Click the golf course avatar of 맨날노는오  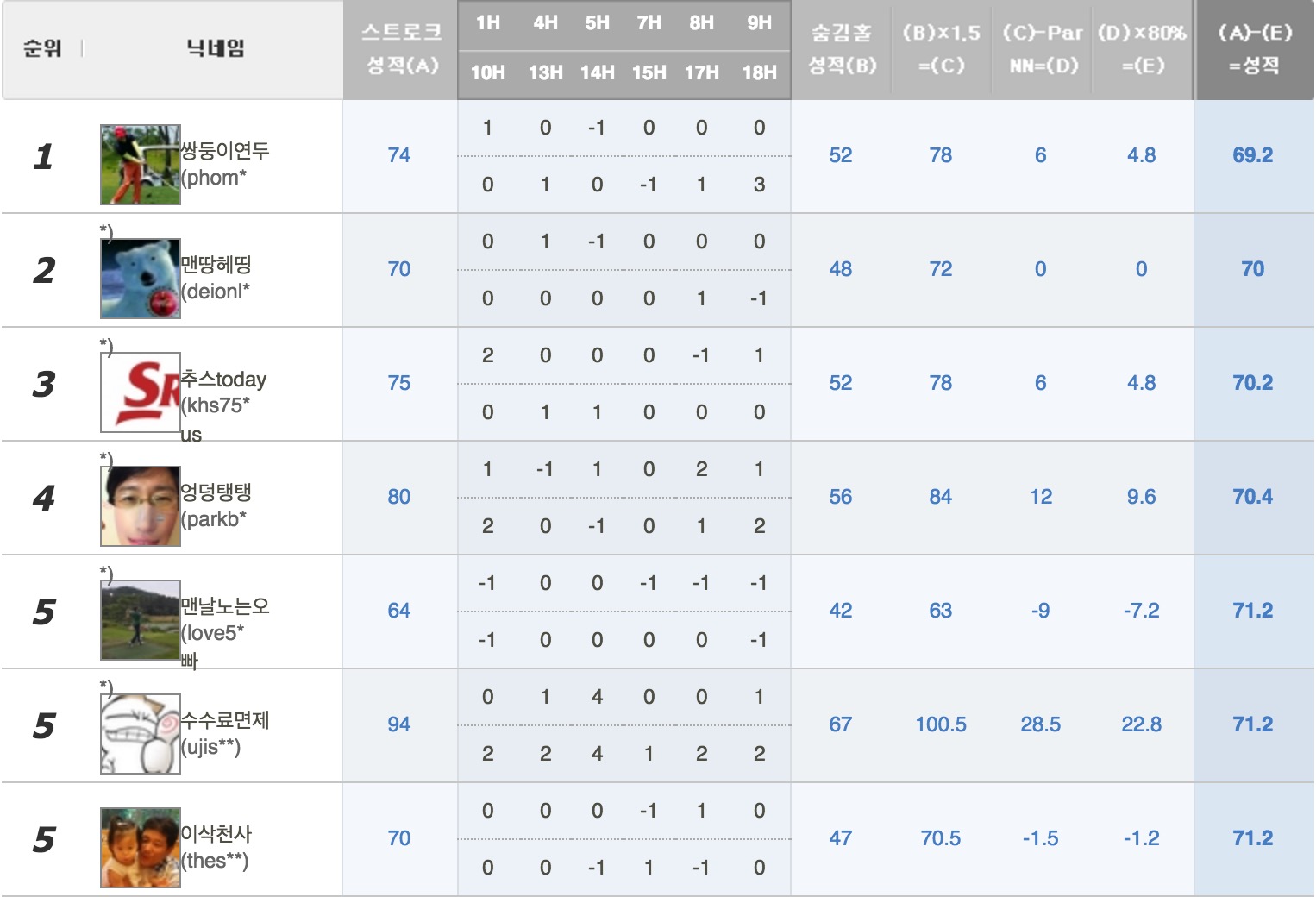pos(140,620)
